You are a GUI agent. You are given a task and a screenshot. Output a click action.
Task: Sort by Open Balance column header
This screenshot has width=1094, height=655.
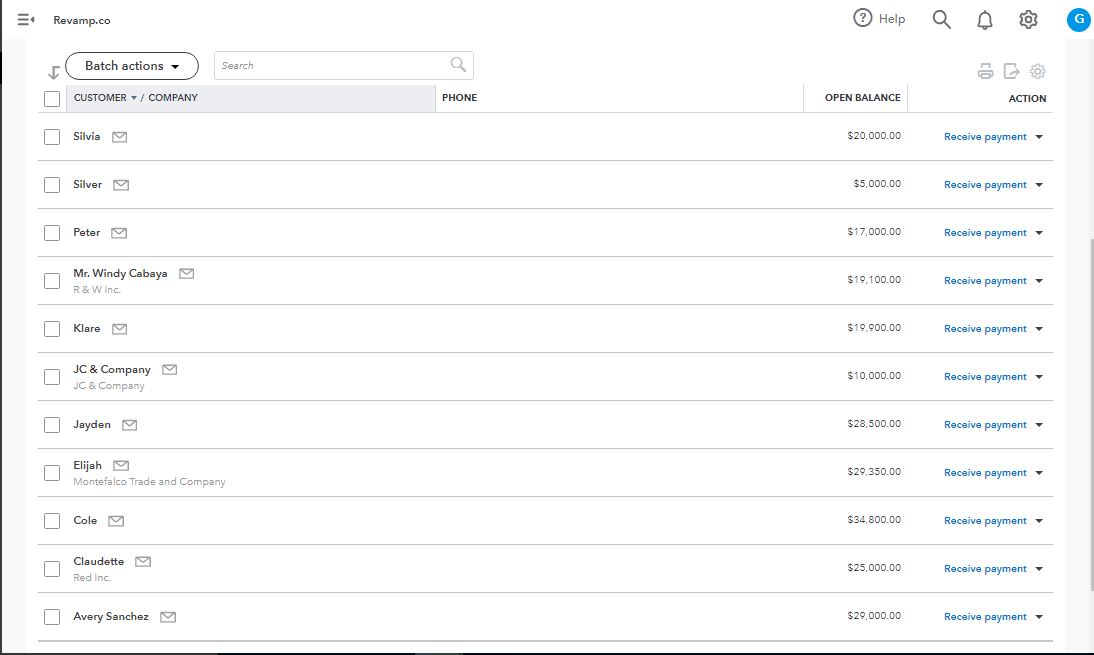862,98
